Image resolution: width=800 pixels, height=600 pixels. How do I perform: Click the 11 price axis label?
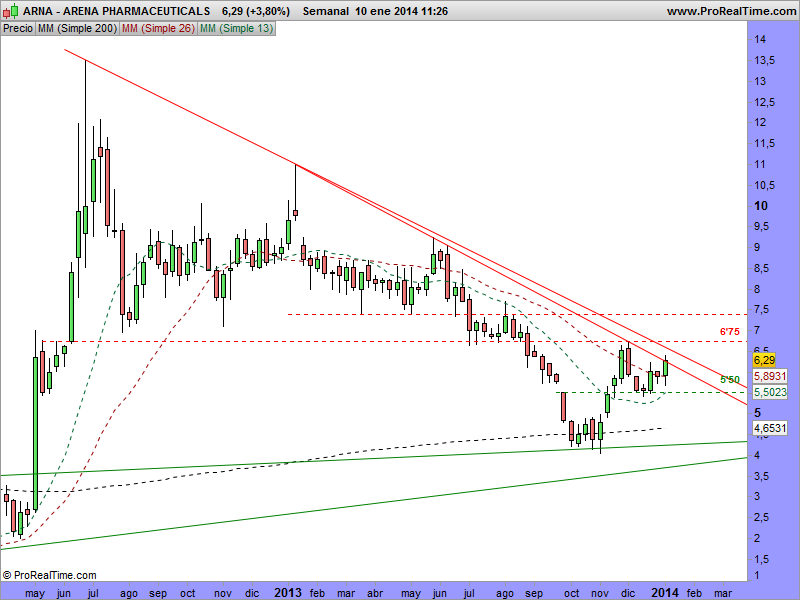click(x=760, y=164)
